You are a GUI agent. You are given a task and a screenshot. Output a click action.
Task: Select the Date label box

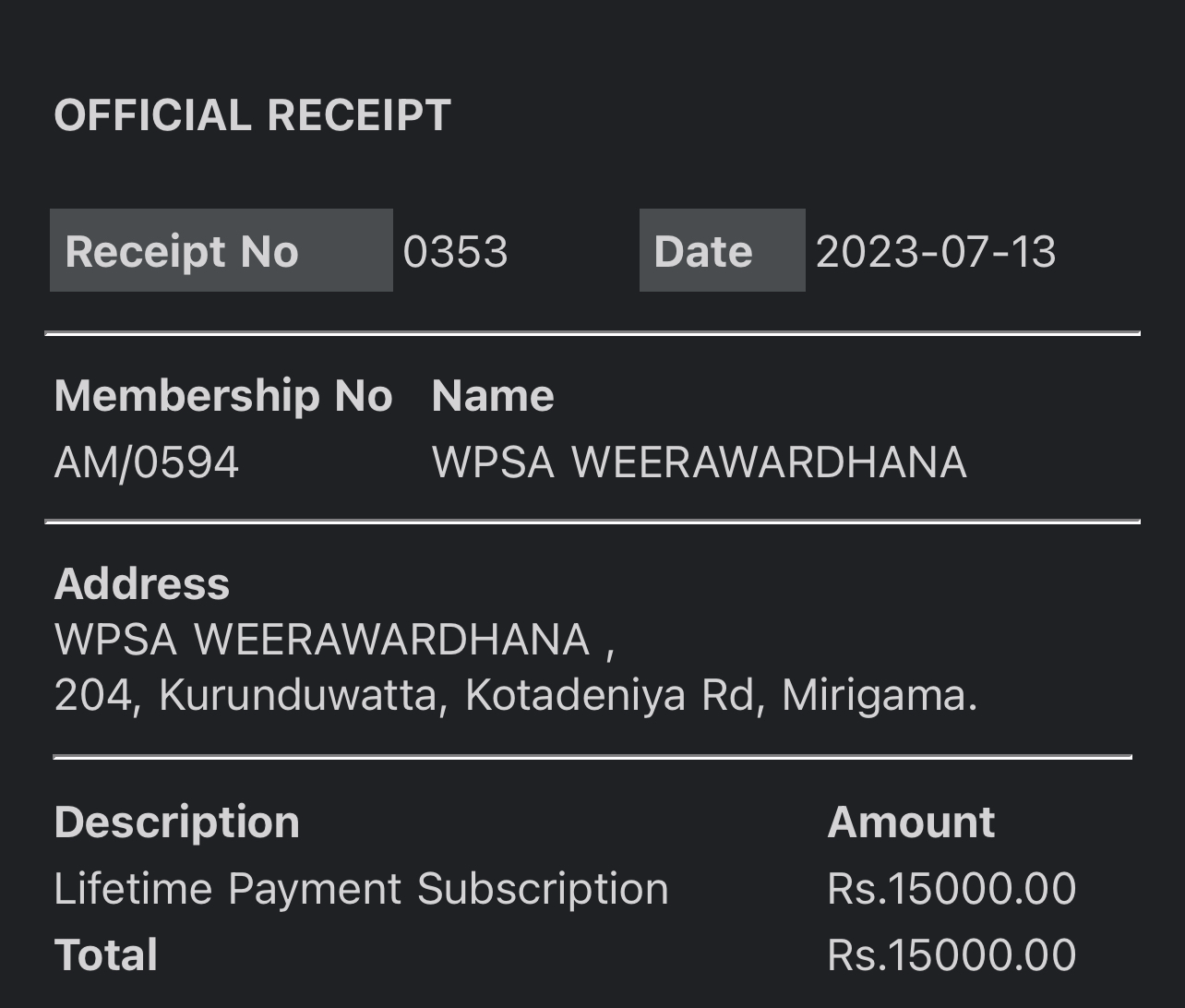[723, 250]
